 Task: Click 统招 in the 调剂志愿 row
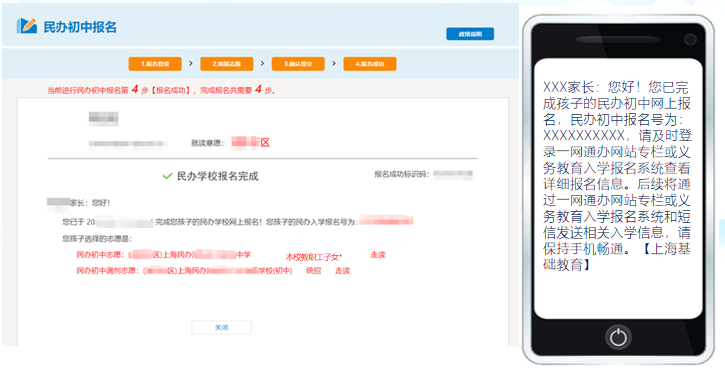click(313, 271)
